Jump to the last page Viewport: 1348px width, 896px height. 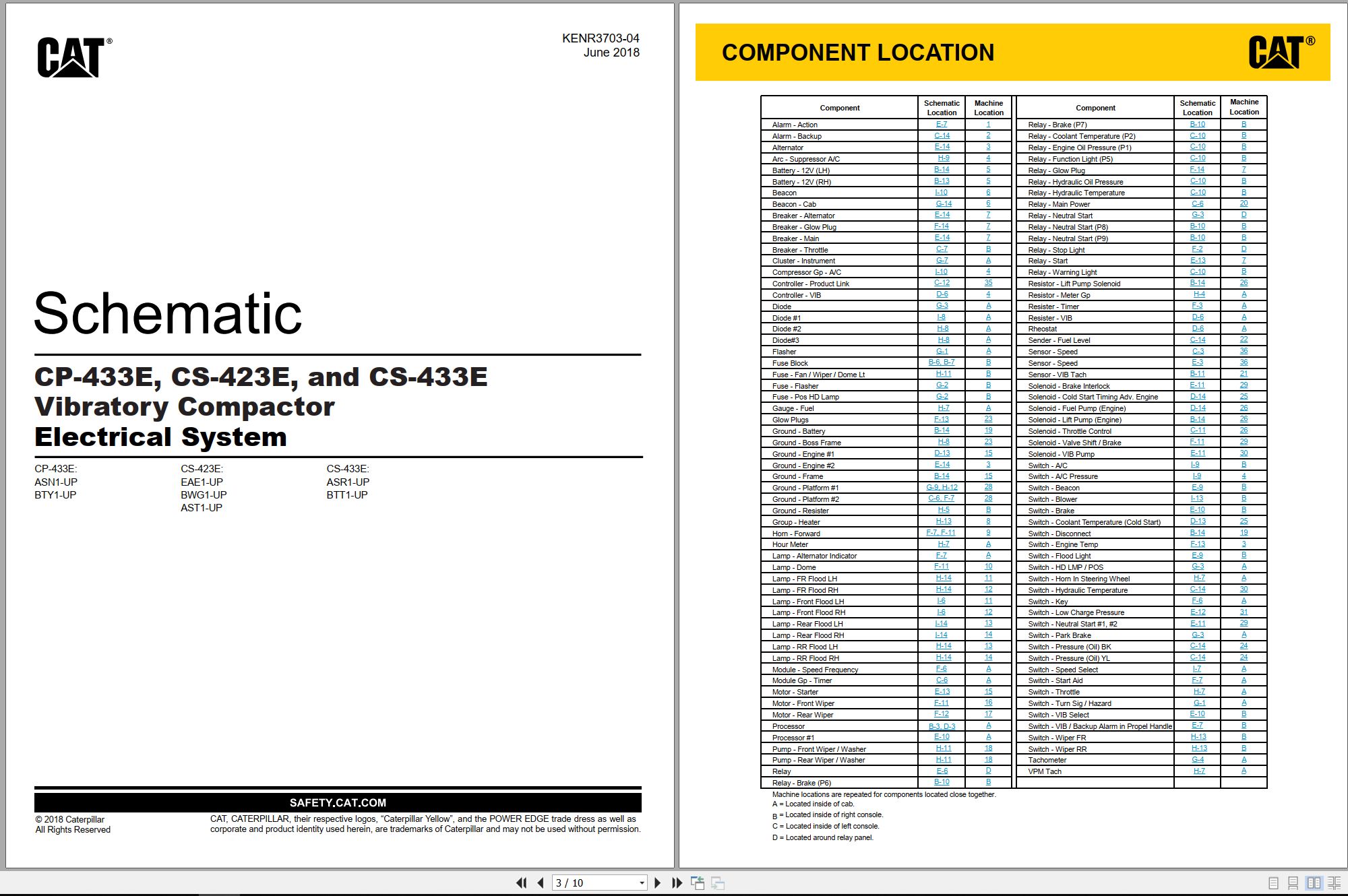[677, 883]
